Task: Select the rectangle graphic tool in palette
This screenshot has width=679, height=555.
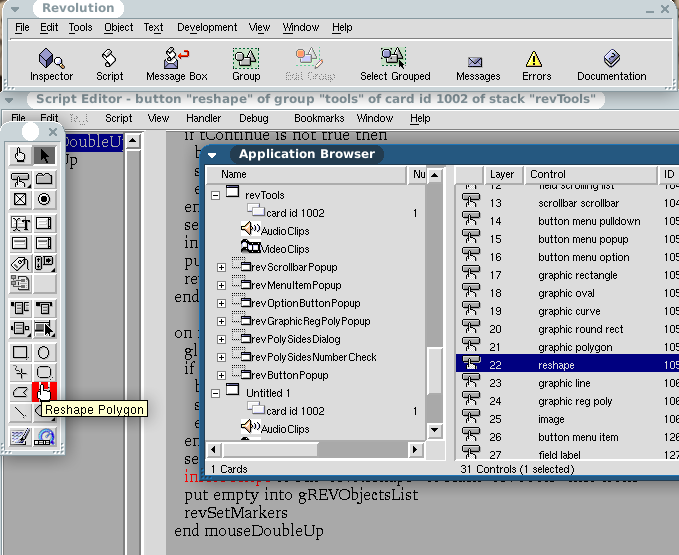Action: pos(20,352)
